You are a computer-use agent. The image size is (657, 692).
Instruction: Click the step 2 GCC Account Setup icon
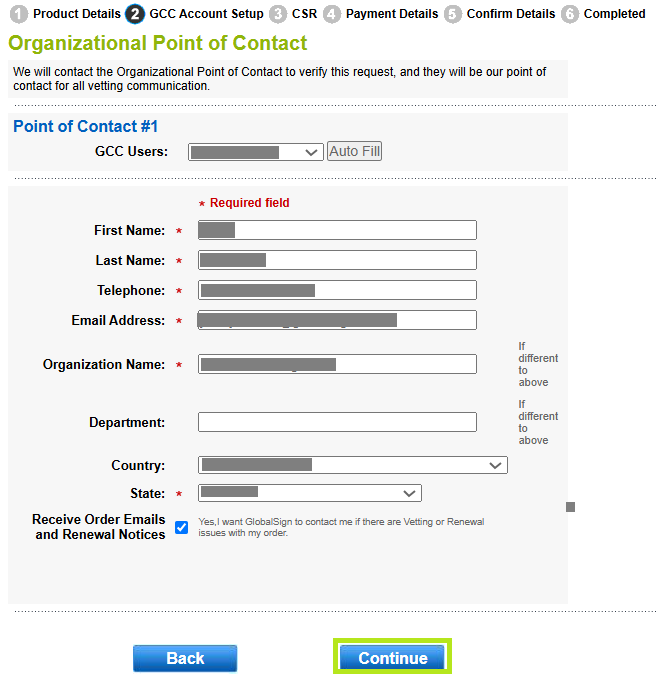[x=135, y=14]
